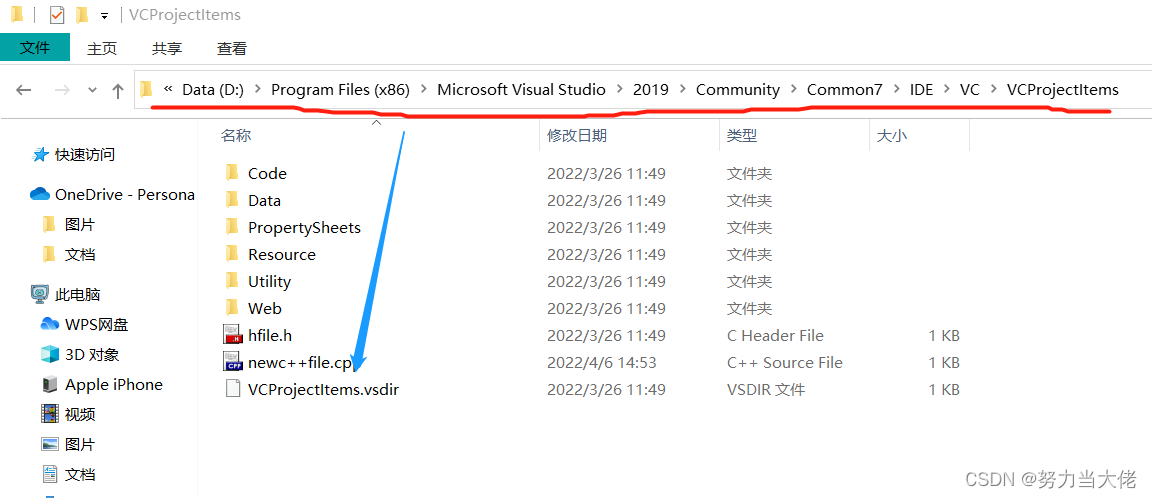
Task: Select the Resource folder icon
Action: pyautogui.click(x=232, y=254)
